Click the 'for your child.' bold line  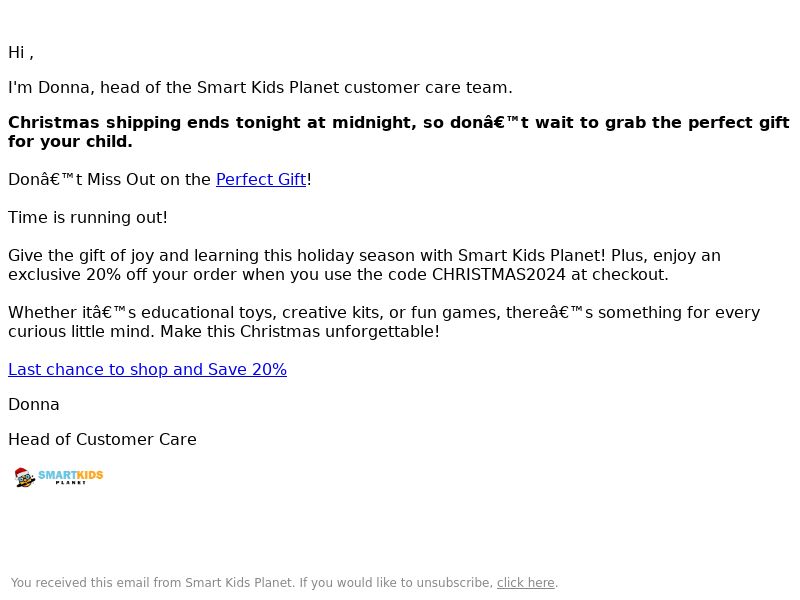pos(70,141)
